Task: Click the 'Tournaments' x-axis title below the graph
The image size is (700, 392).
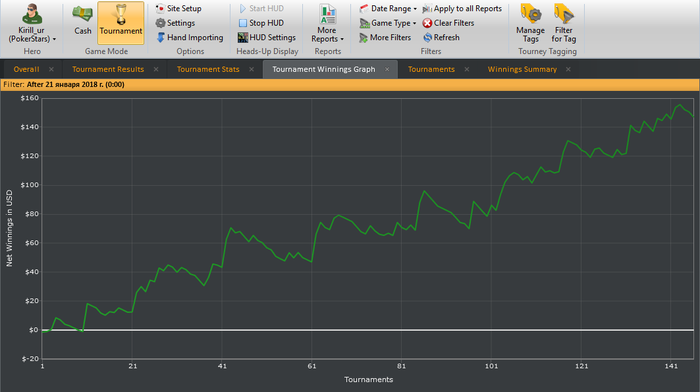Action: point(369,379)
